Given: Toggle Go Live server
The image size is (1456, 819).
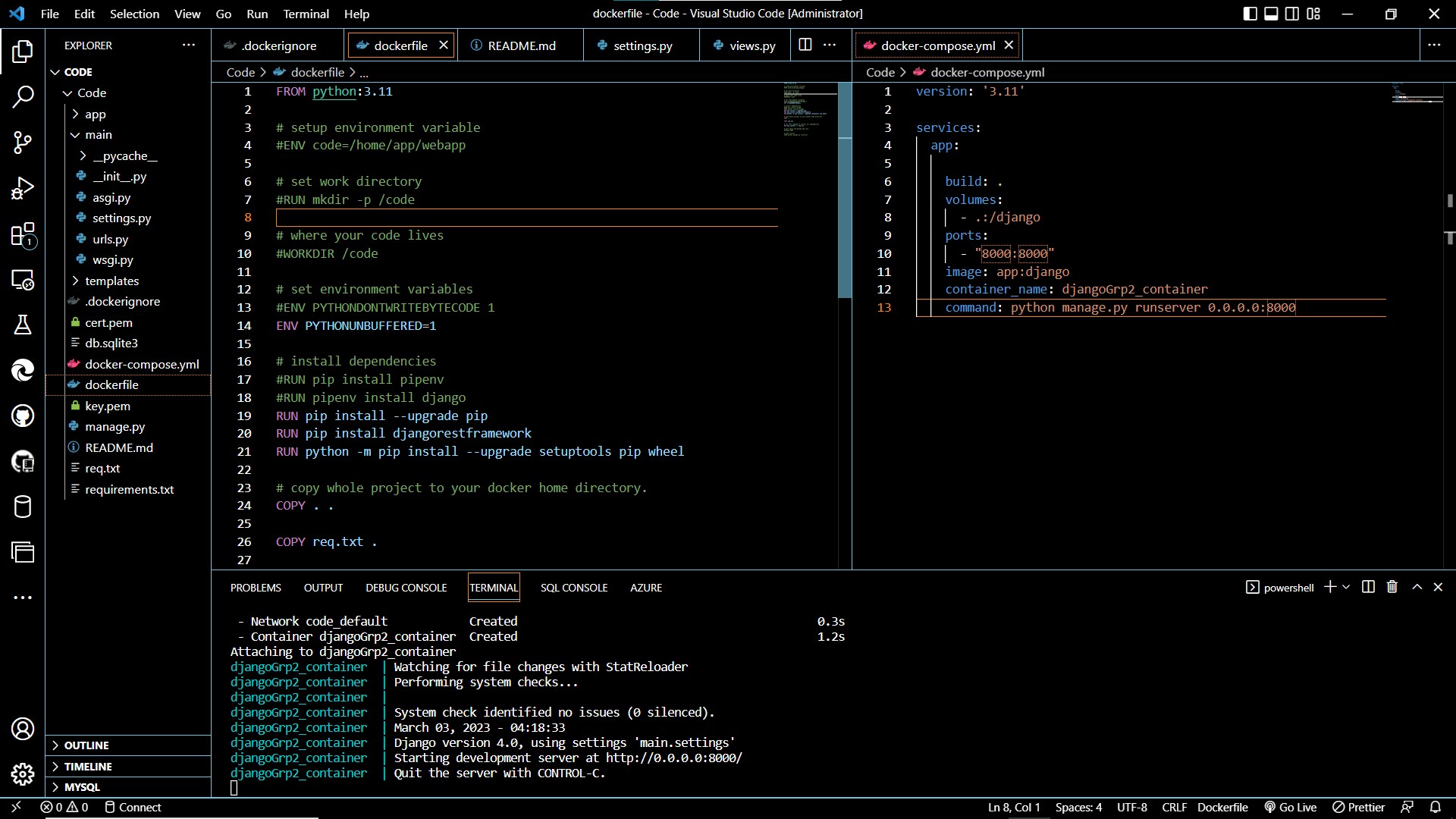Looking at the screenshot, I should (1291, 807).
